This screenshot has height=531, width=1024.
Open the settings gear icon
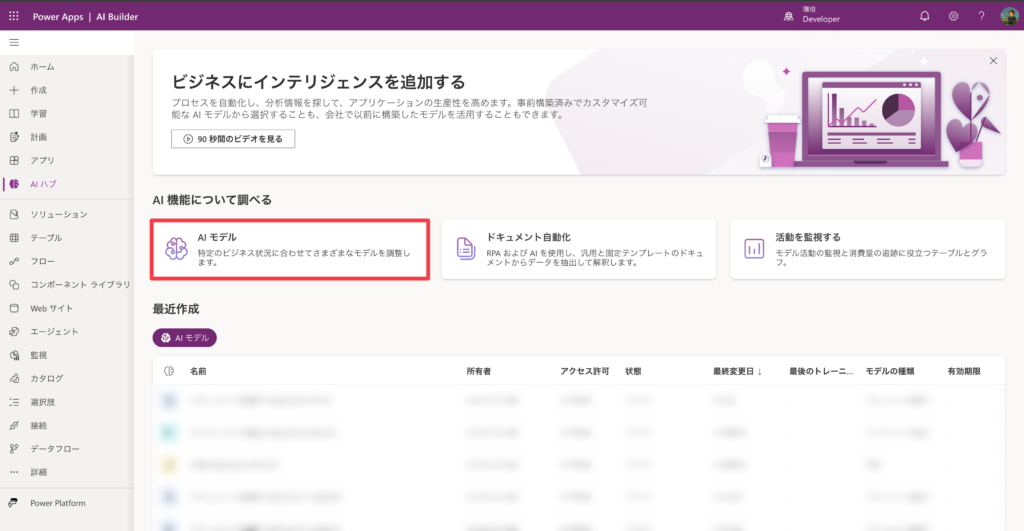(x=953, y=16)
